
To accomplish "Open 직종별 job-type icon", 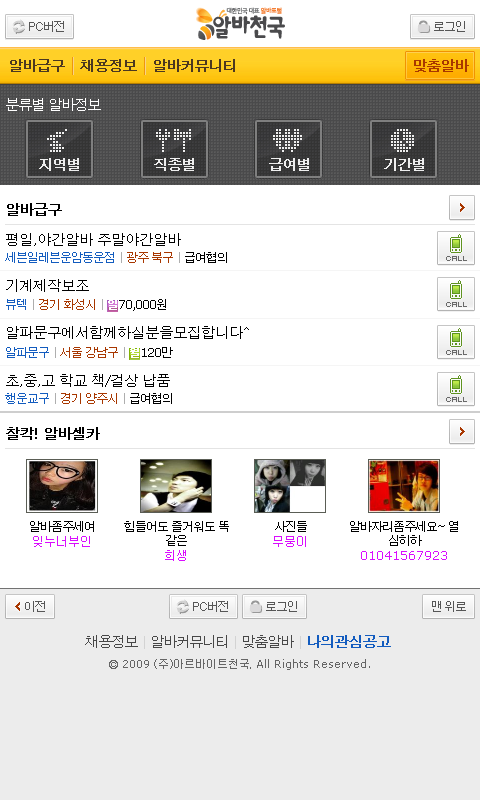I will point(174,149).
